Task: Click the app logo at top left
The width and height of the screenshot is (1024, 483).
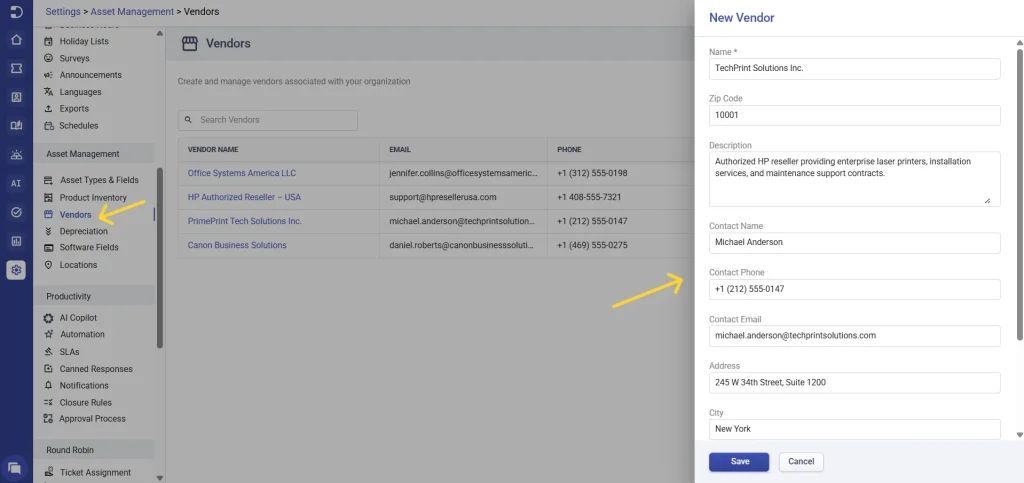Action: pos(16,12)
